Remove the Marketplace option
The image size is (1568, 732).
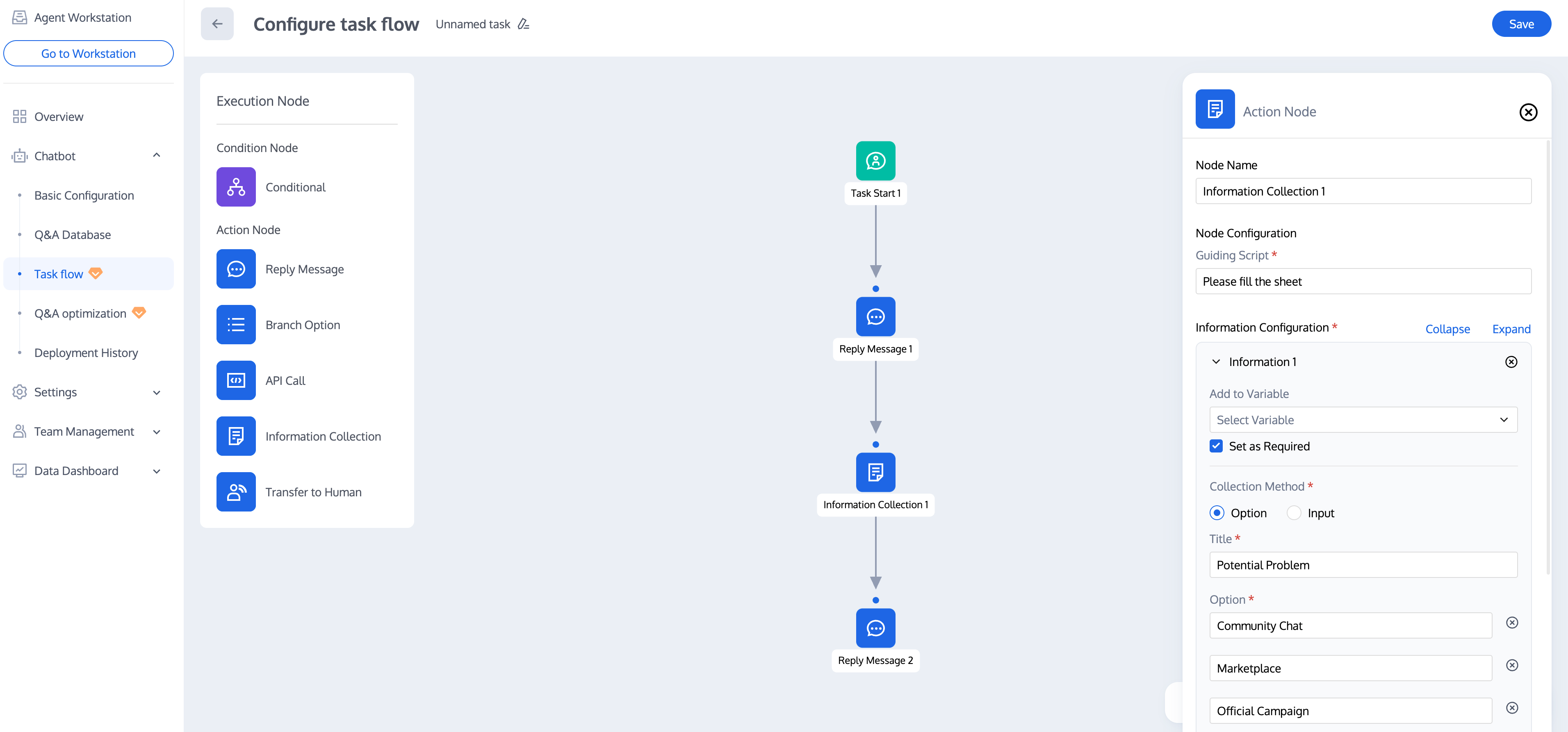(x=1511, y=665)
